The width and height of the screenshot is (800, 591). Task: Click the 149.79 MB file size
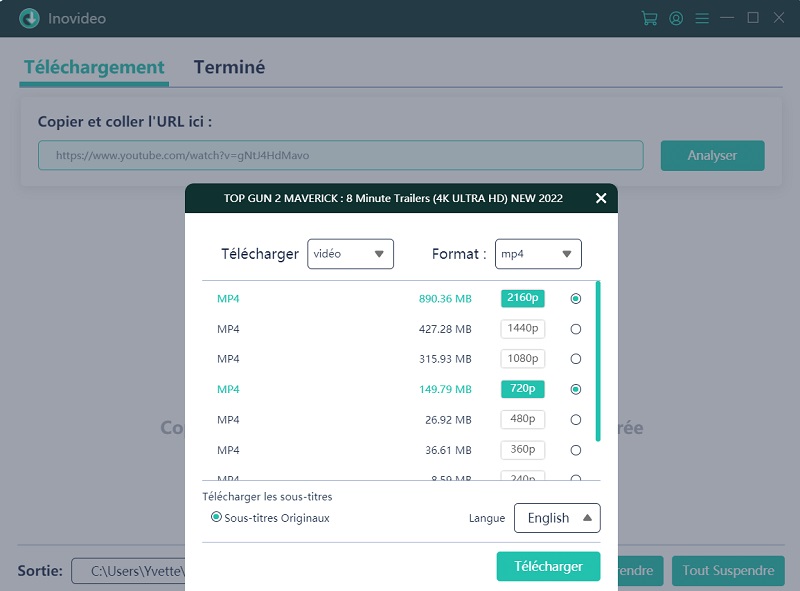445,389
